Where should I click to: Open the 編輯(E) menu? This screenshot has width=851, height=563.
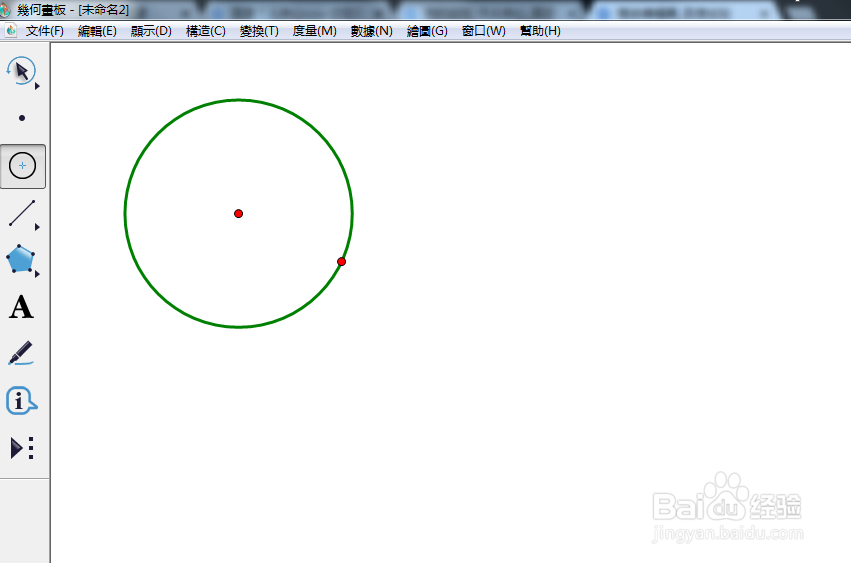tap(97, 31)
